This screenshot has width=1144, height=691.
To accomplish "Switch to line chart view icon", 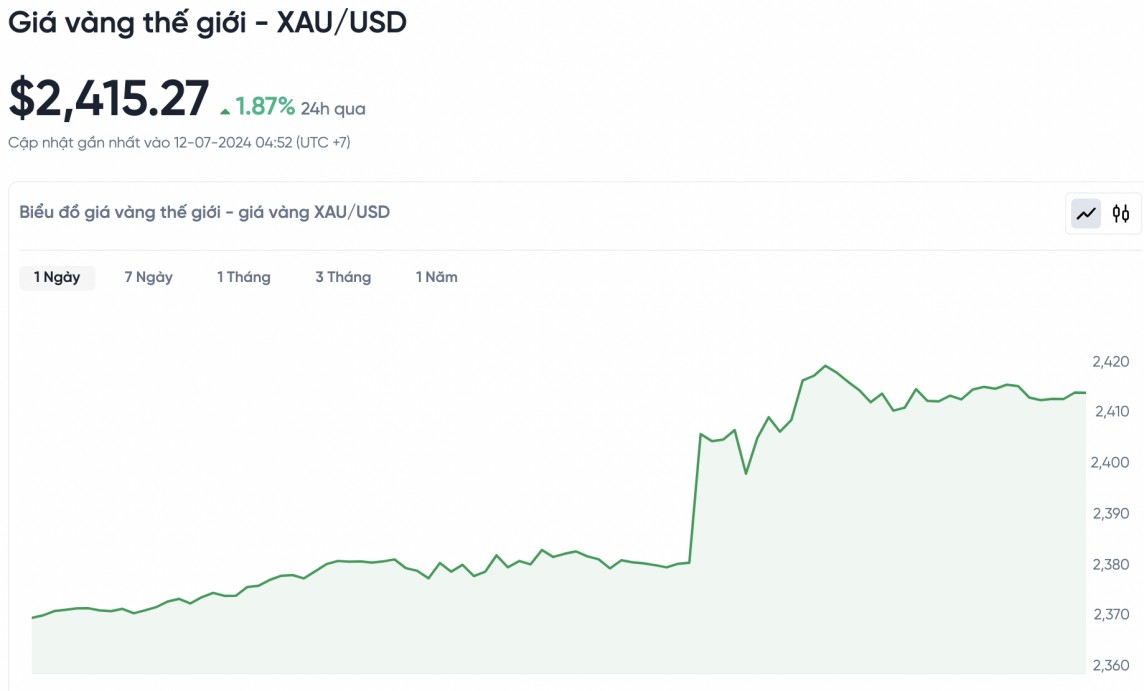I will (1086, 213).
